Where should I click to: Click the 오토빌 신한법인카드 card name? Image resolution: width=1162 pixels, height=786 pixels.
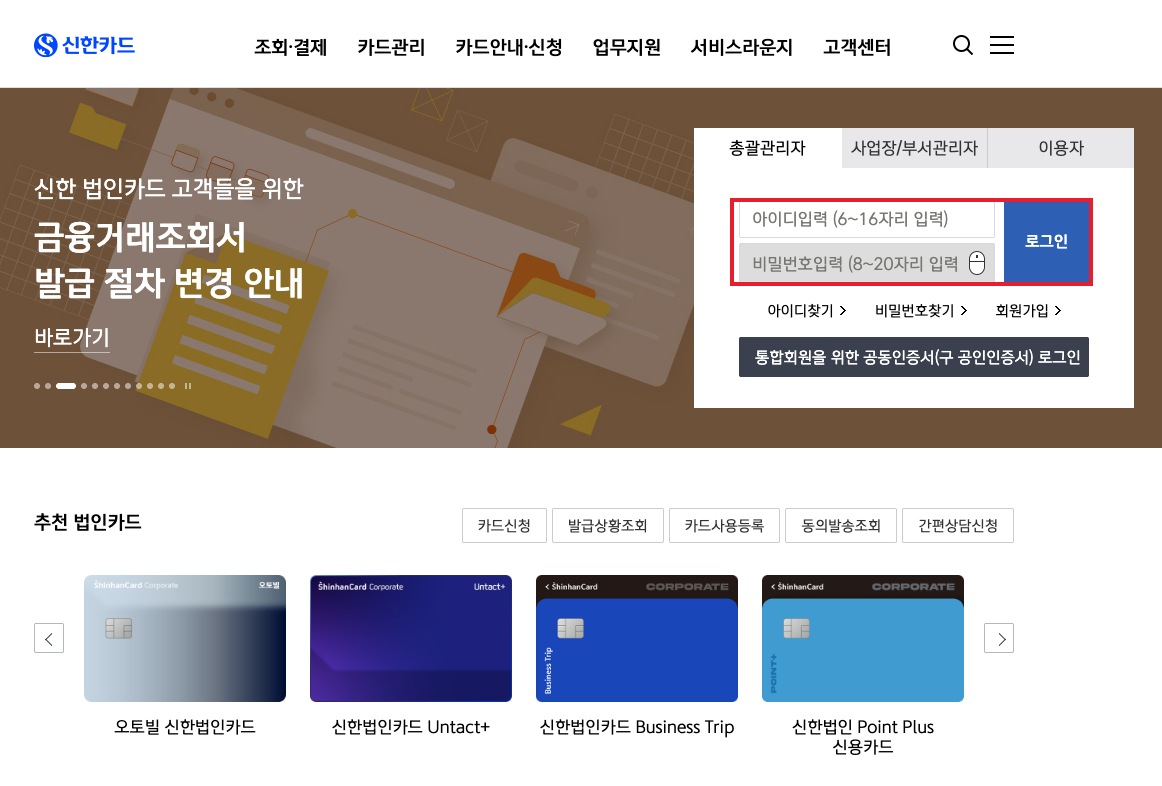(x=185, y=727)
